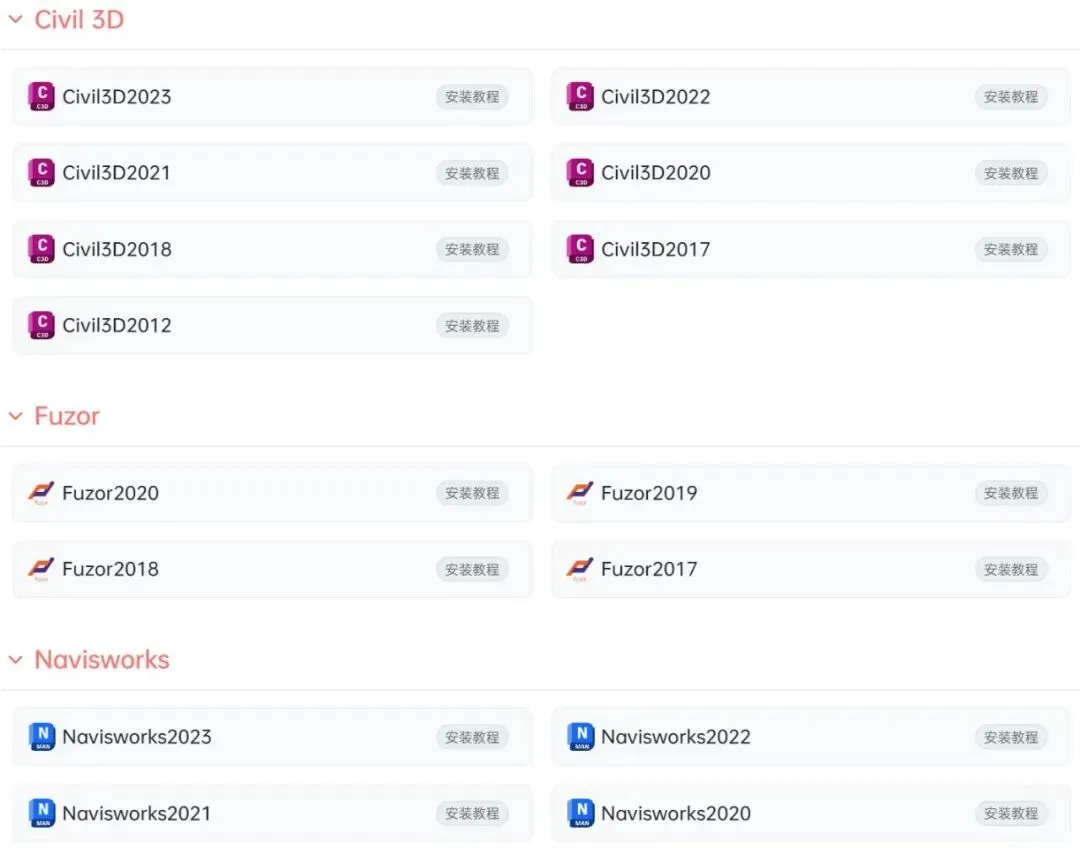Click the Civil3D2012 app icon

pyautogui.click(x=41, y=325)
